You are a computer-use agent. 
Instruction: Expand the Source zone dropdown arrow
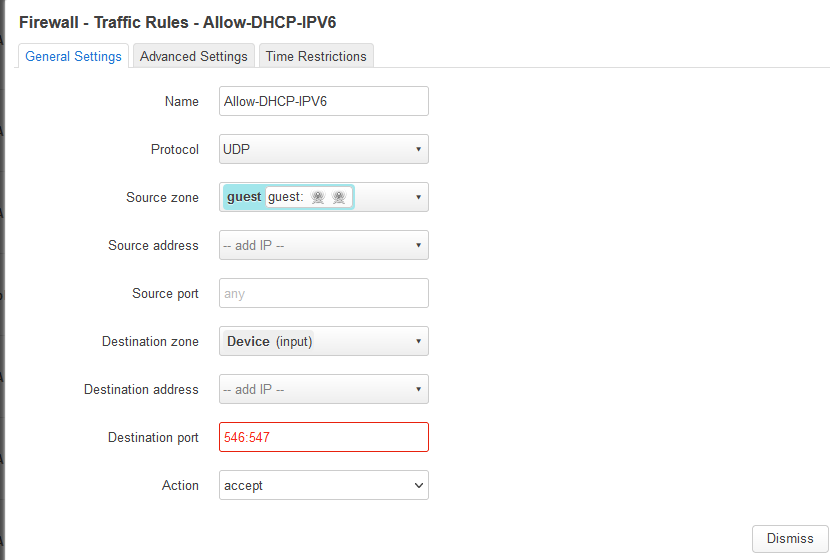click(417, 197)
